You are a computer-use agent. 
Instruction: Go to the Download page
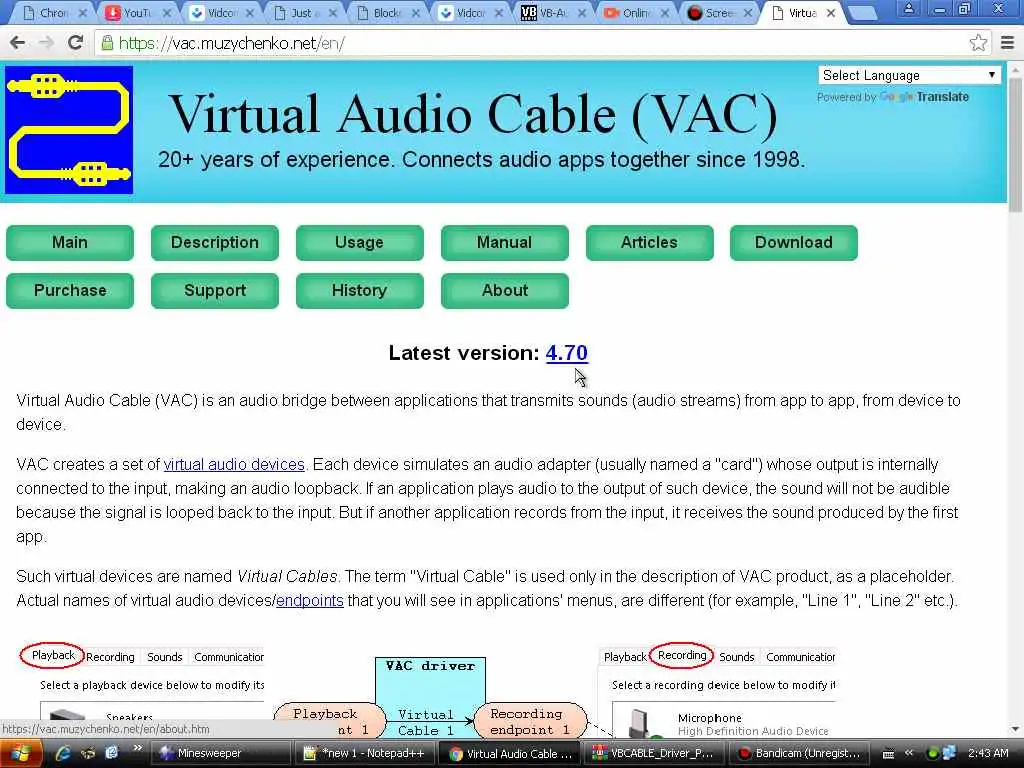click(793, 242)
